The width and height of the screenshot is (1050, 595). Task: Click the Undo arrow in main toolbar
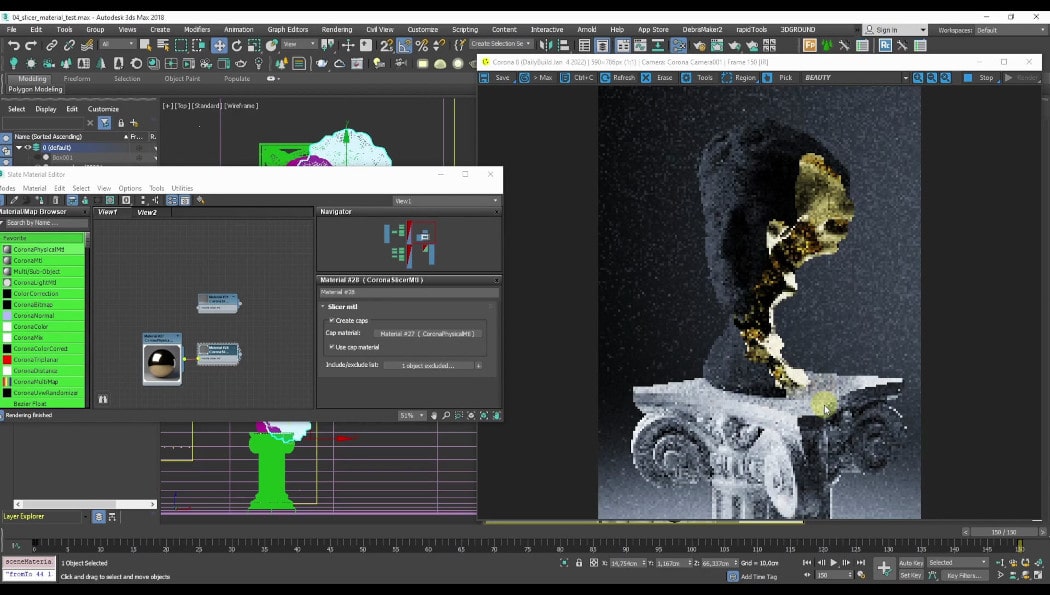[x=13, y=46]
